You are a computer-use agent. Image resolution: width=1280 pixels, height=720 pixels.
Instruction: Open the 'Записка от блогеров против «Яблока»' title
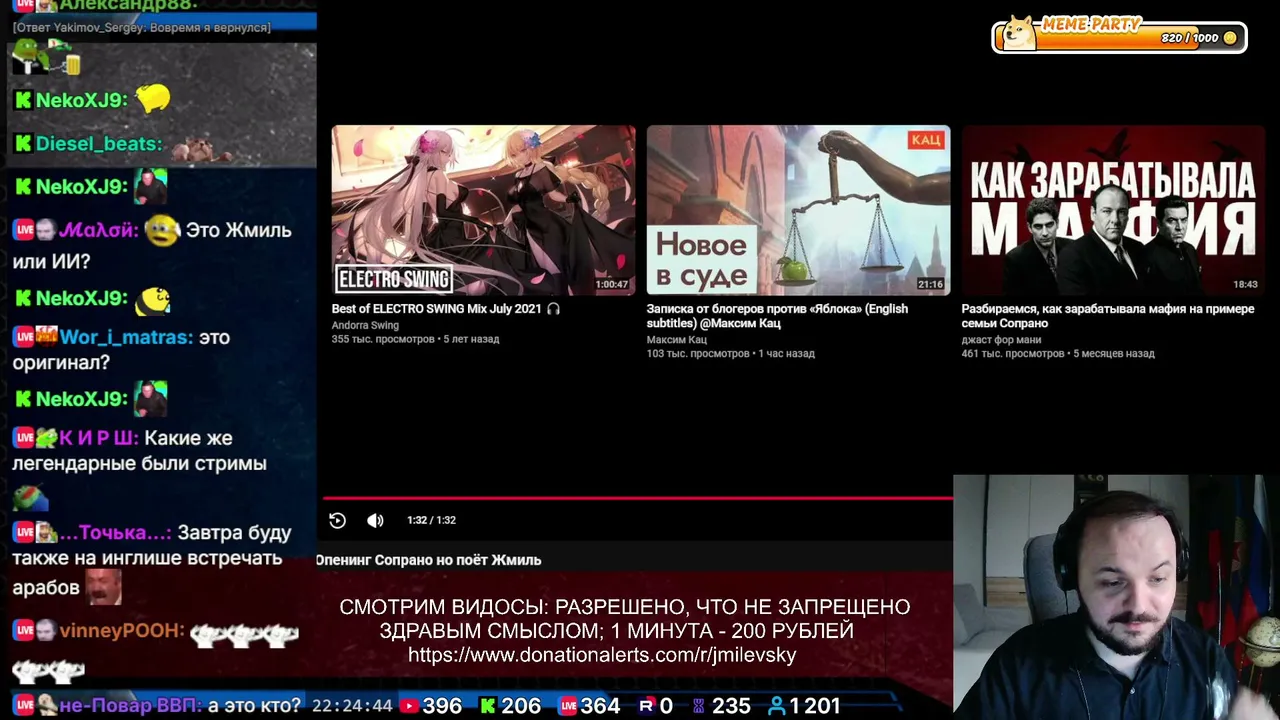coord(777,316)
